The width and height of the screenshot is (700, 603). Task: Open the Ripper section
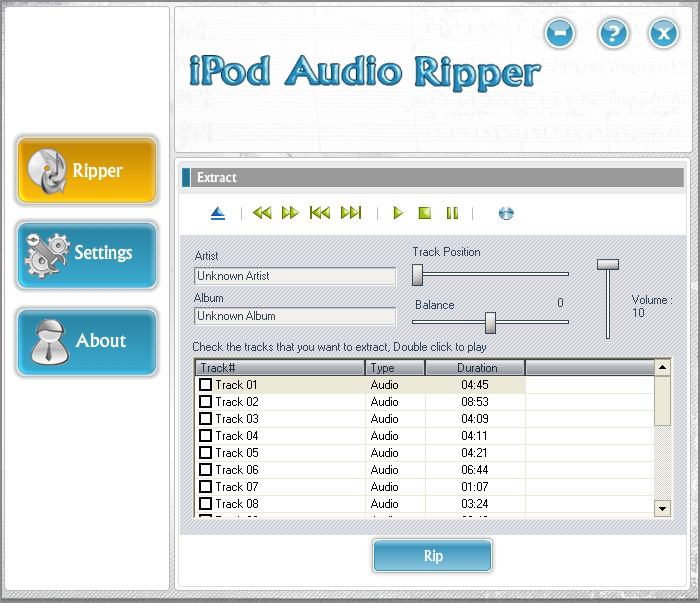pos(87,171)
